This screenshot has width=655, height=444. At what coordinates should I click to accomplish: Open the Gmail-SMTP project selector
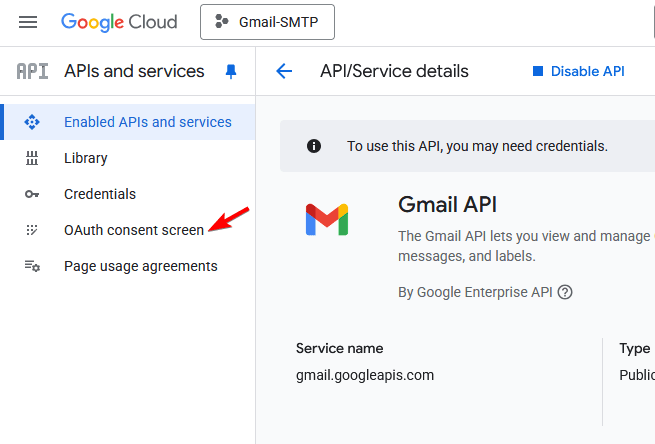point(267,22)
